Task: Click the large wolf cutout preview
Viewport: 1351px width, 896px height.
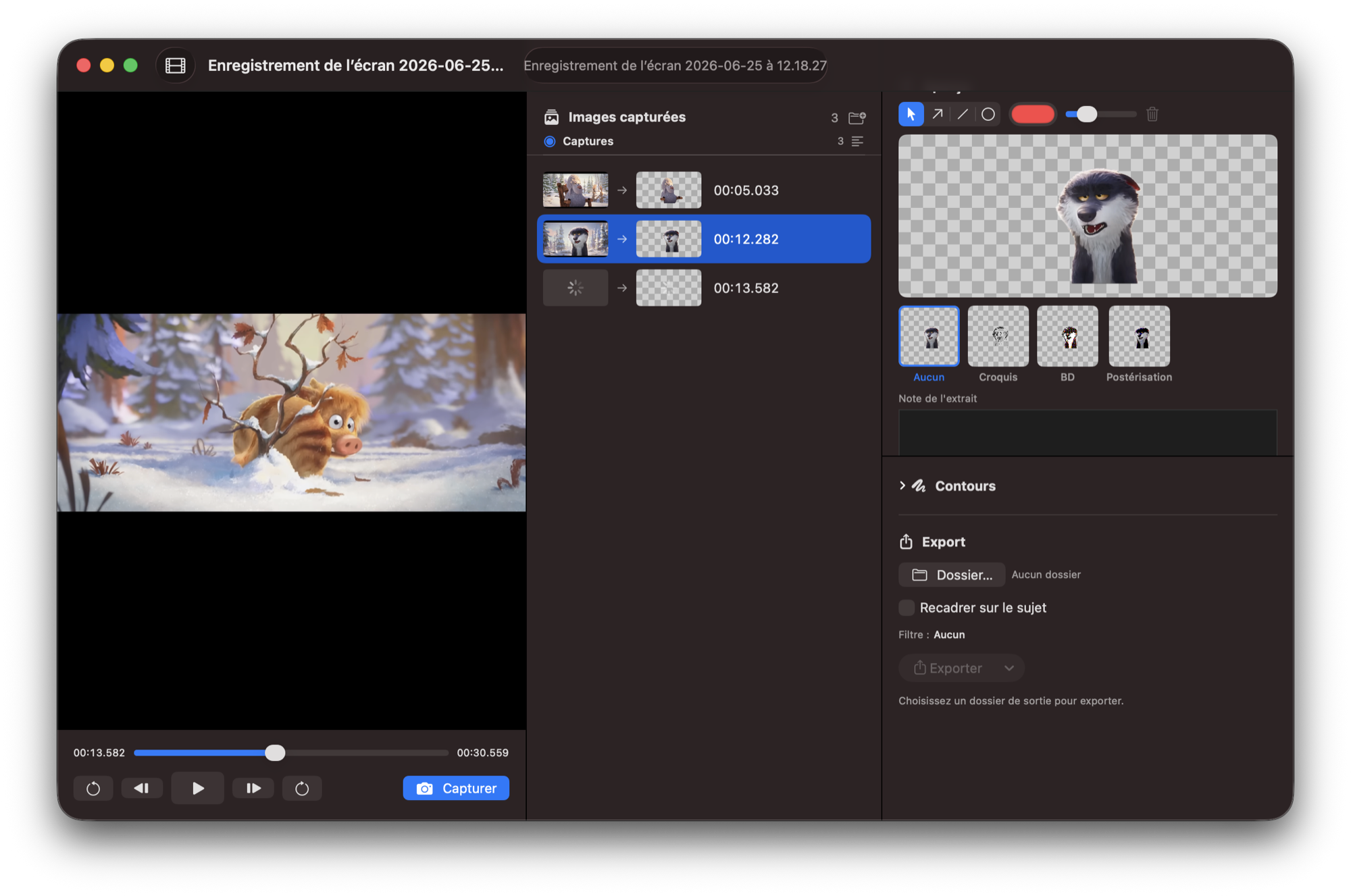Action: point(1088,215)
